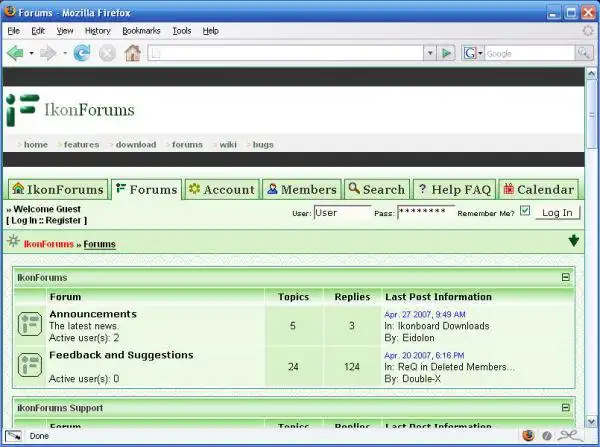Click the vertical scrollbar up arrow
Viewport: 600px width, 447px height.
tap(591, 73)
